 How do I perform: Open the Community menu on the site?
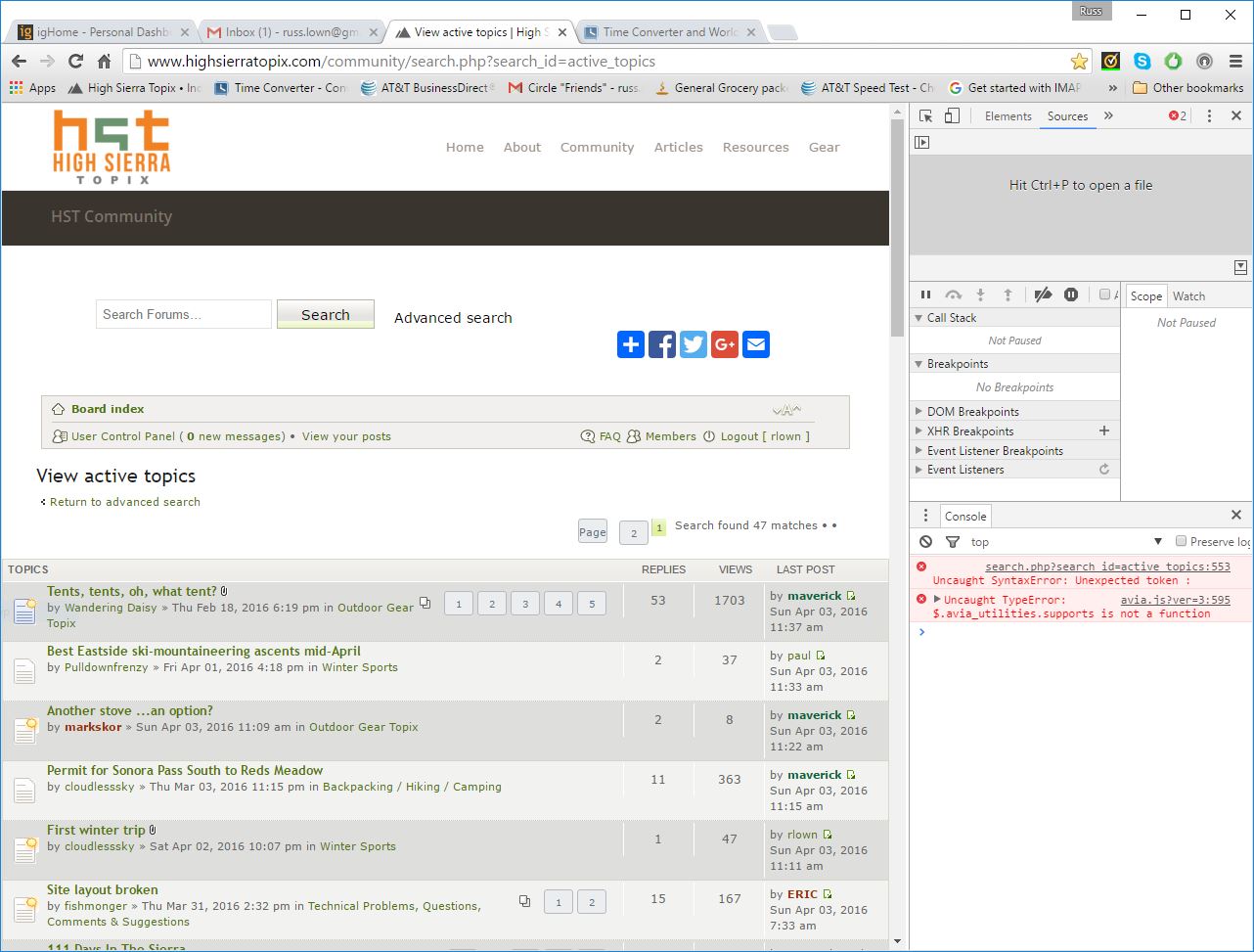click(597, 147)
